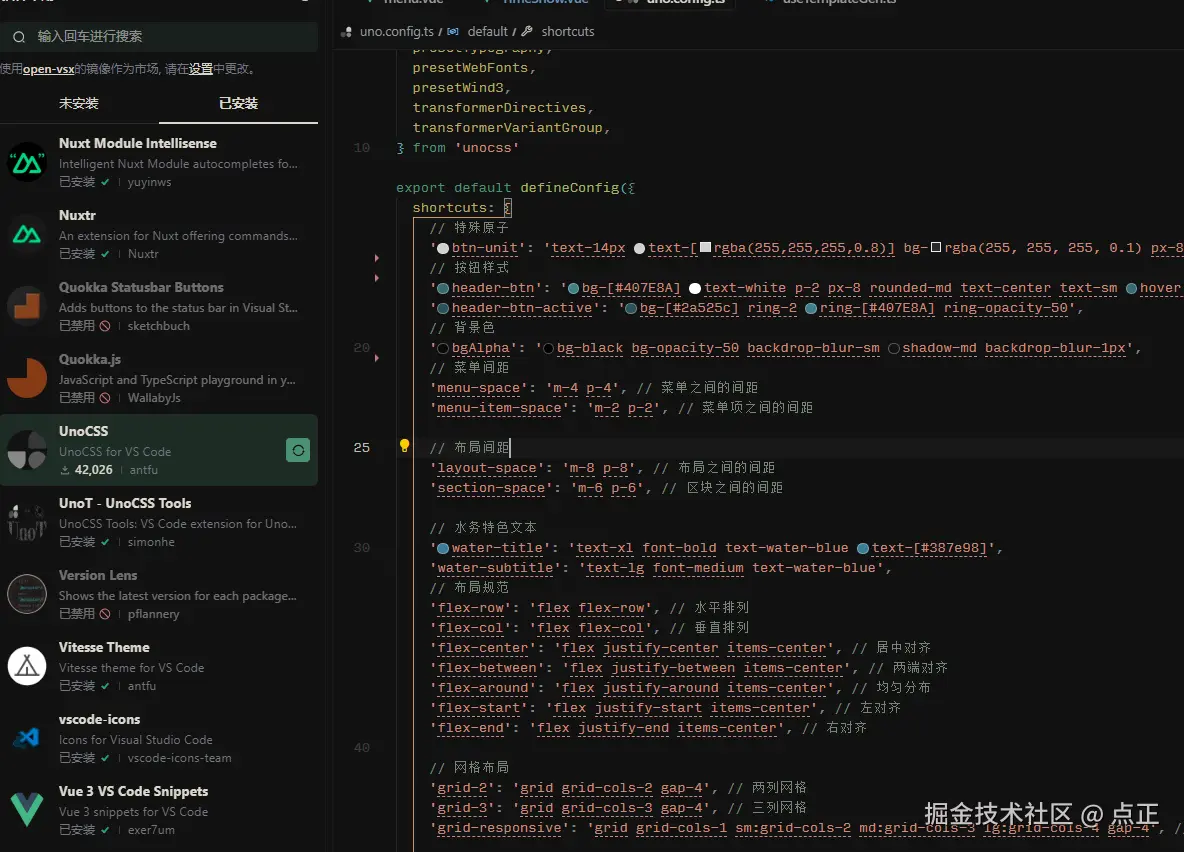Click the 'unocss' import string
Image resolution: width=1184 pixels, height=852 pixels.
[486, 148]
